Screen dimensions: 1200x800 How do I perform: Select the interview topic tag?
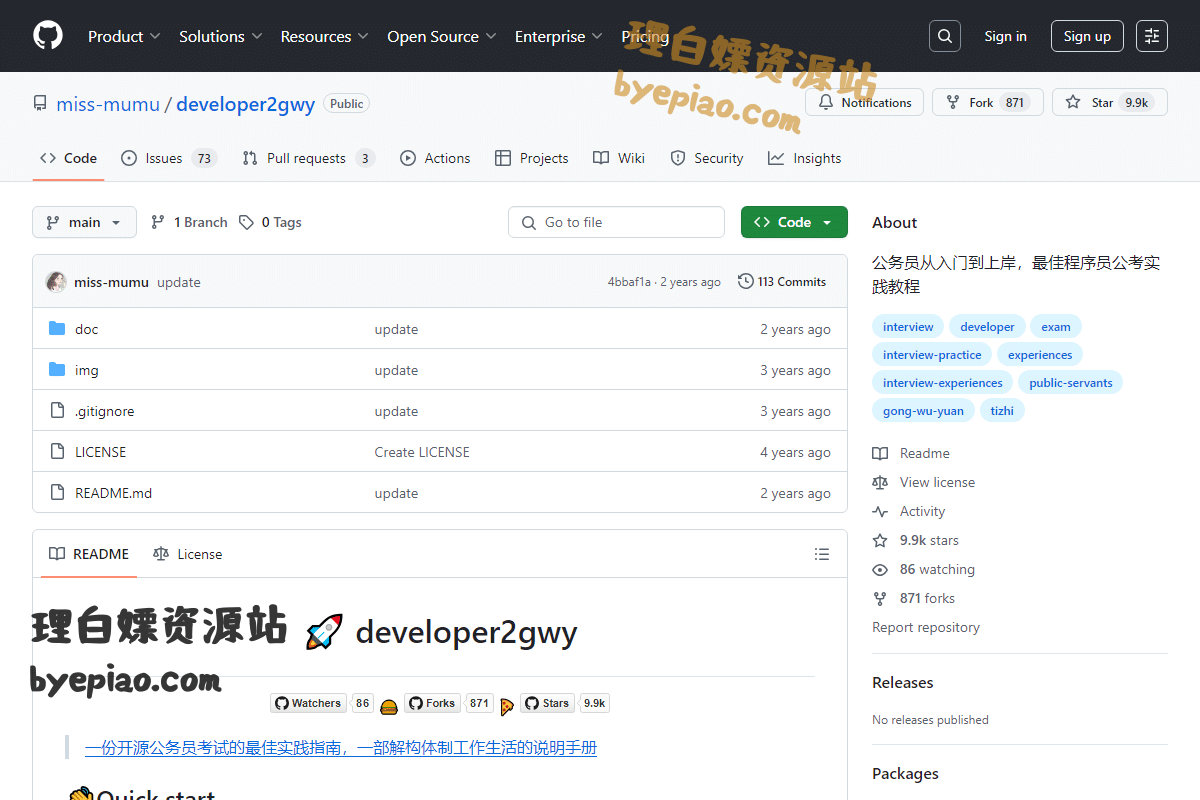pyautogui.click(x=908, y=327)
